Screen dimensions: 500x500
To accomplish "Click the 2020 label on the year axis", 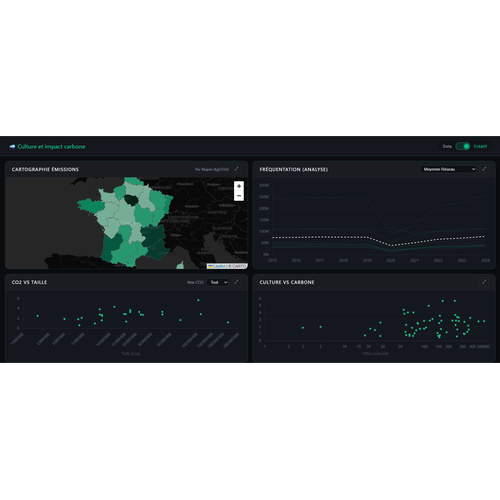I will pyautogui.click(x=391, y=260).
